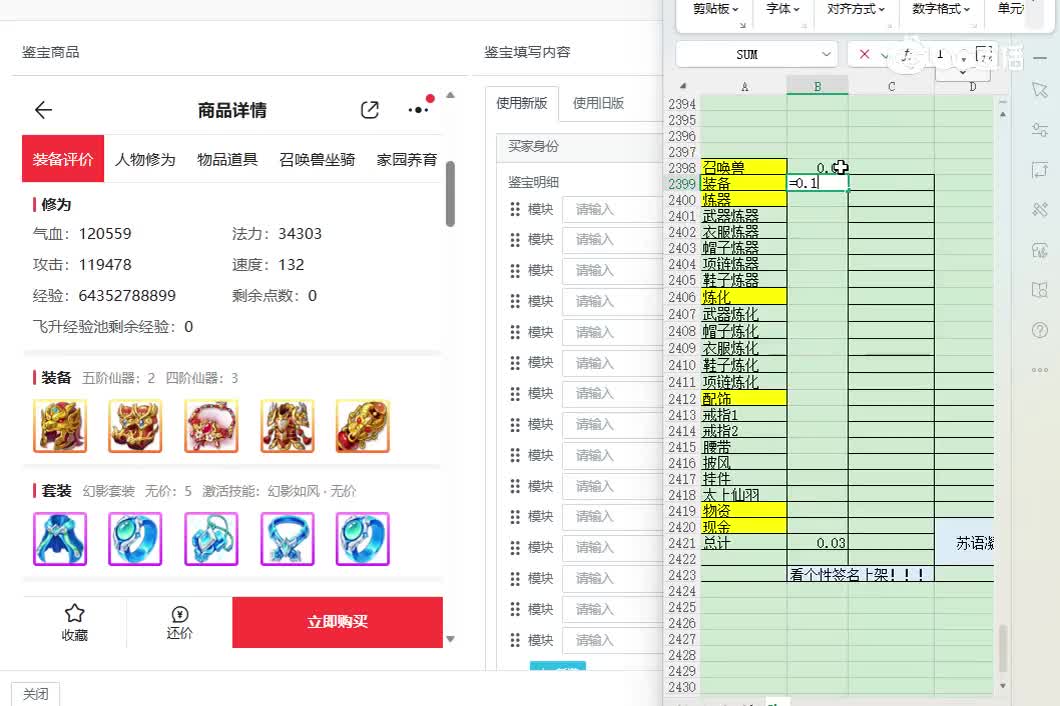Open the settings sliders icon in right sidebar

[1038, 130]
